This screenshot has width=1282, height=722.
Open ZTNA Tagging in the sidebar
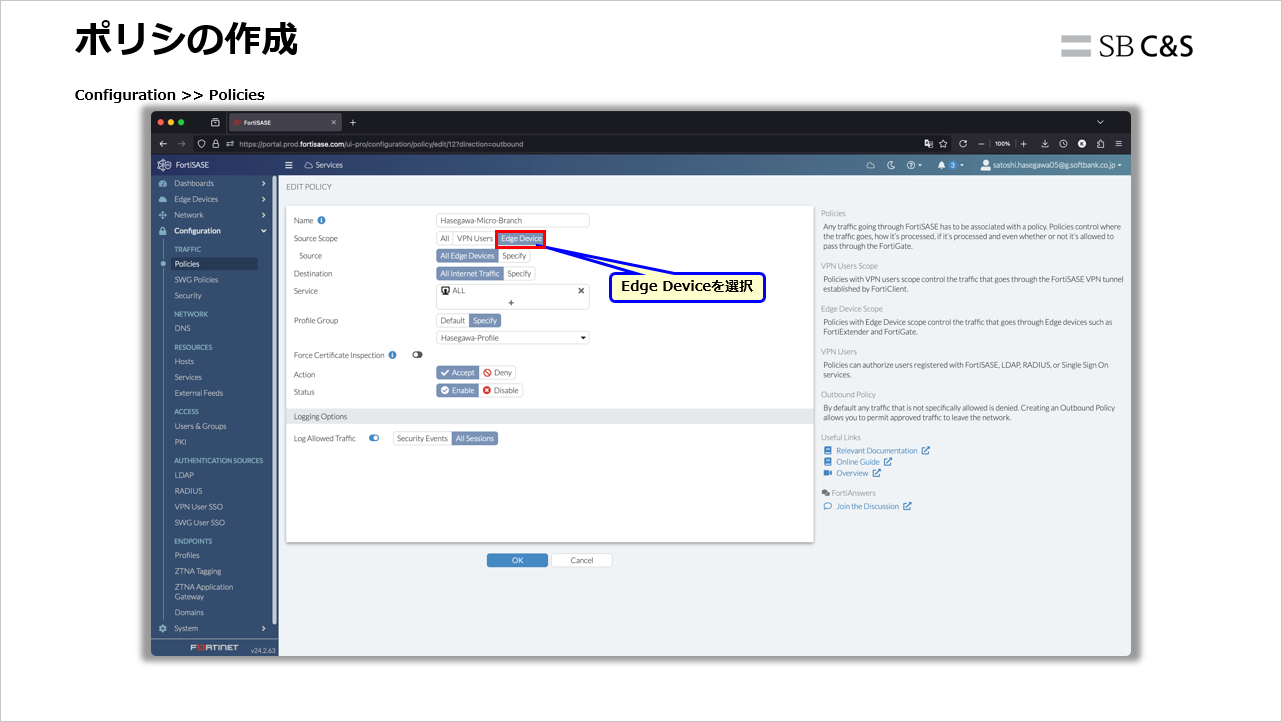coord(198,571)
